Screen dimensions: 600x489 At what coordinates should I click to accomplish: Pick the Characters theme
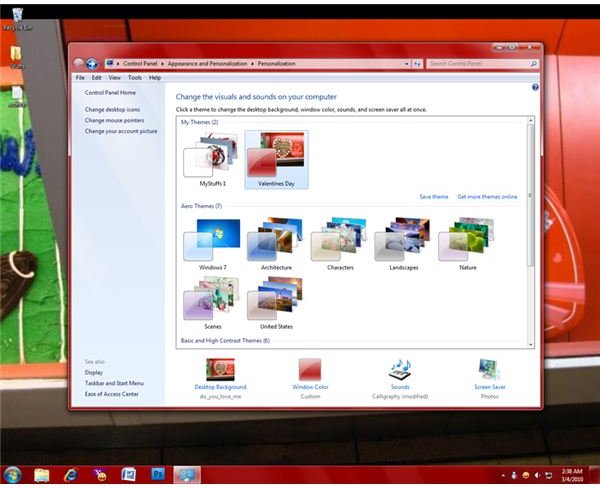click(x=340, y=244)
